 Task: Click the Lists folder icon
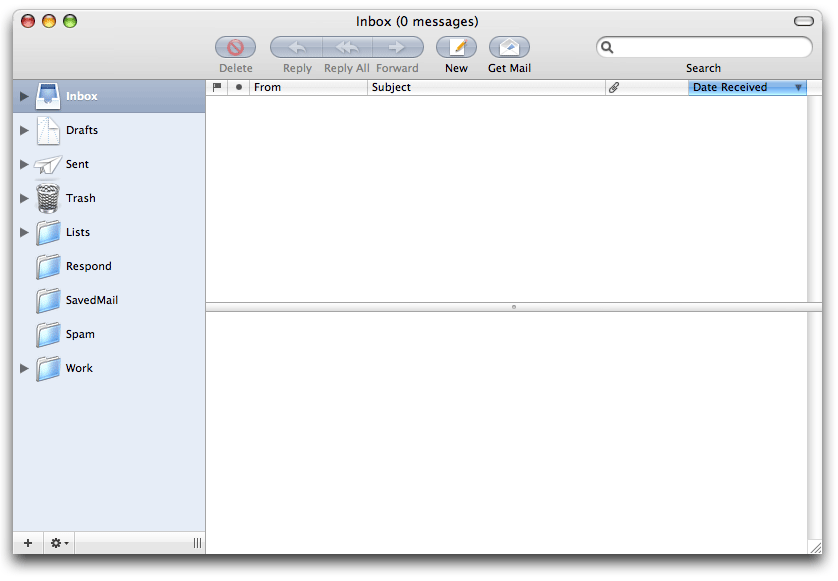pos(48,233)
